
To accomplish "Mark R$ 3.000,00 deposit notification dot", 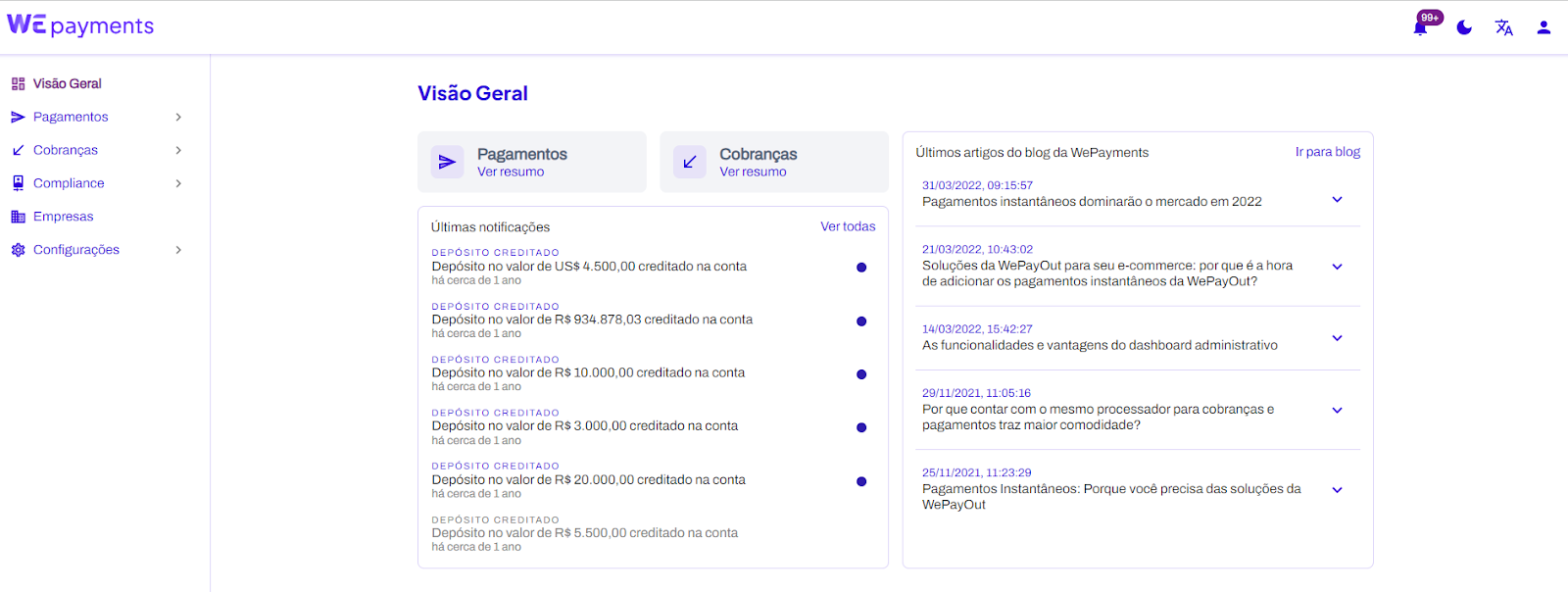I will (861, 427).
